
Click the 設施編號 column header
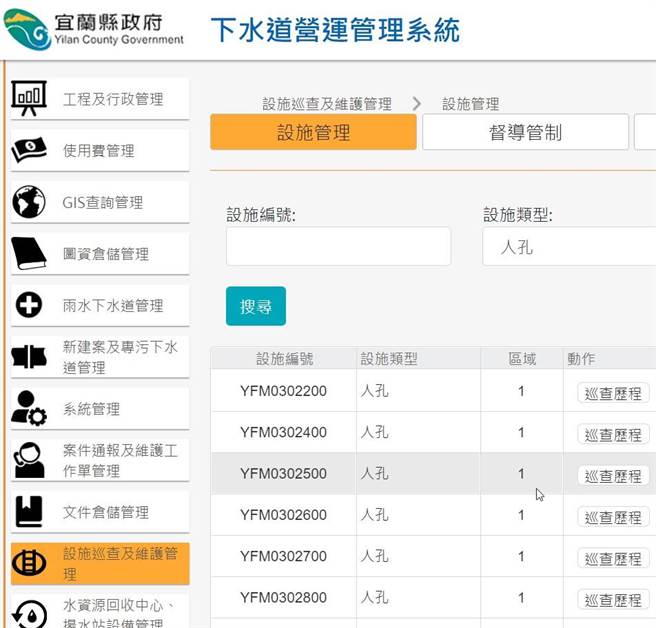pos(284,359)
